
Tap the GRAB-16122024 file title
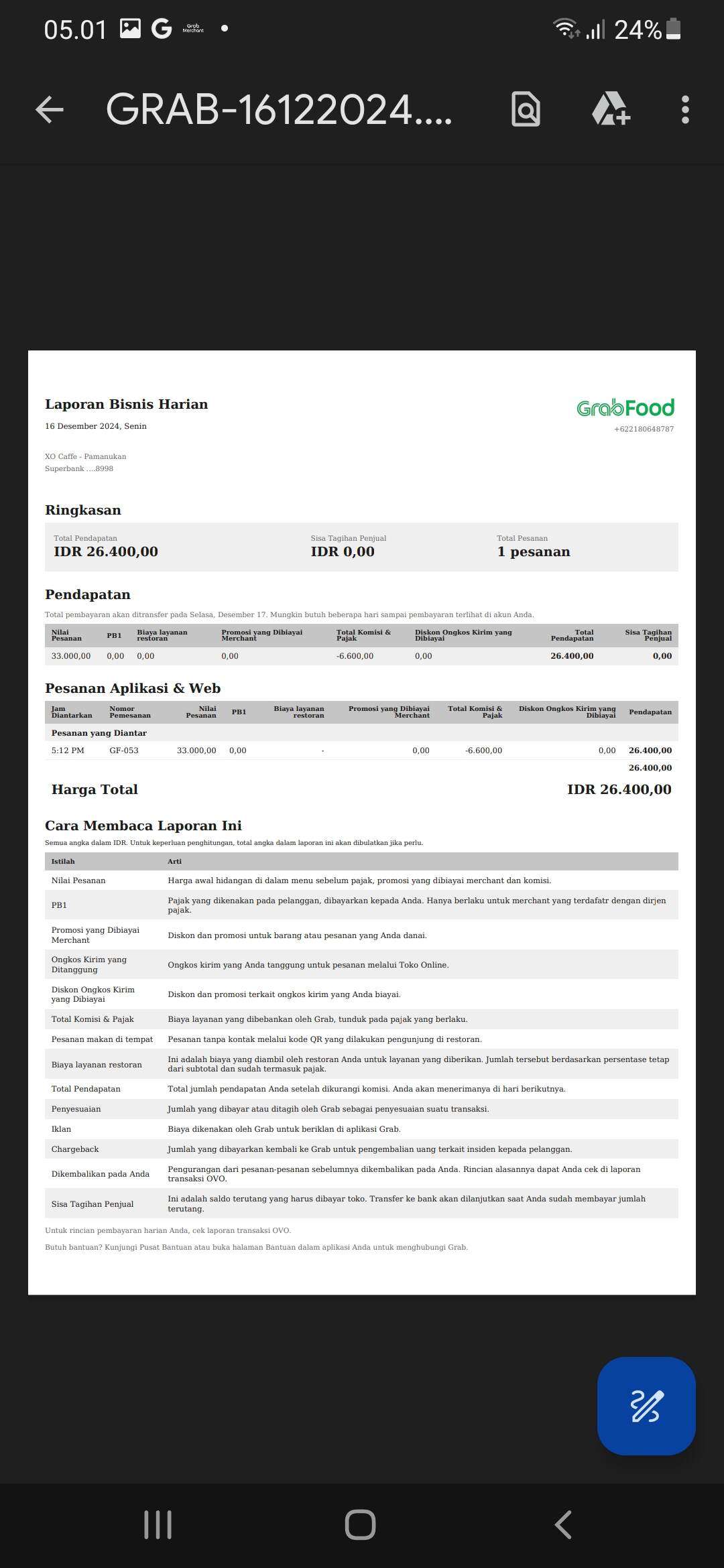[x=279, y=109]
